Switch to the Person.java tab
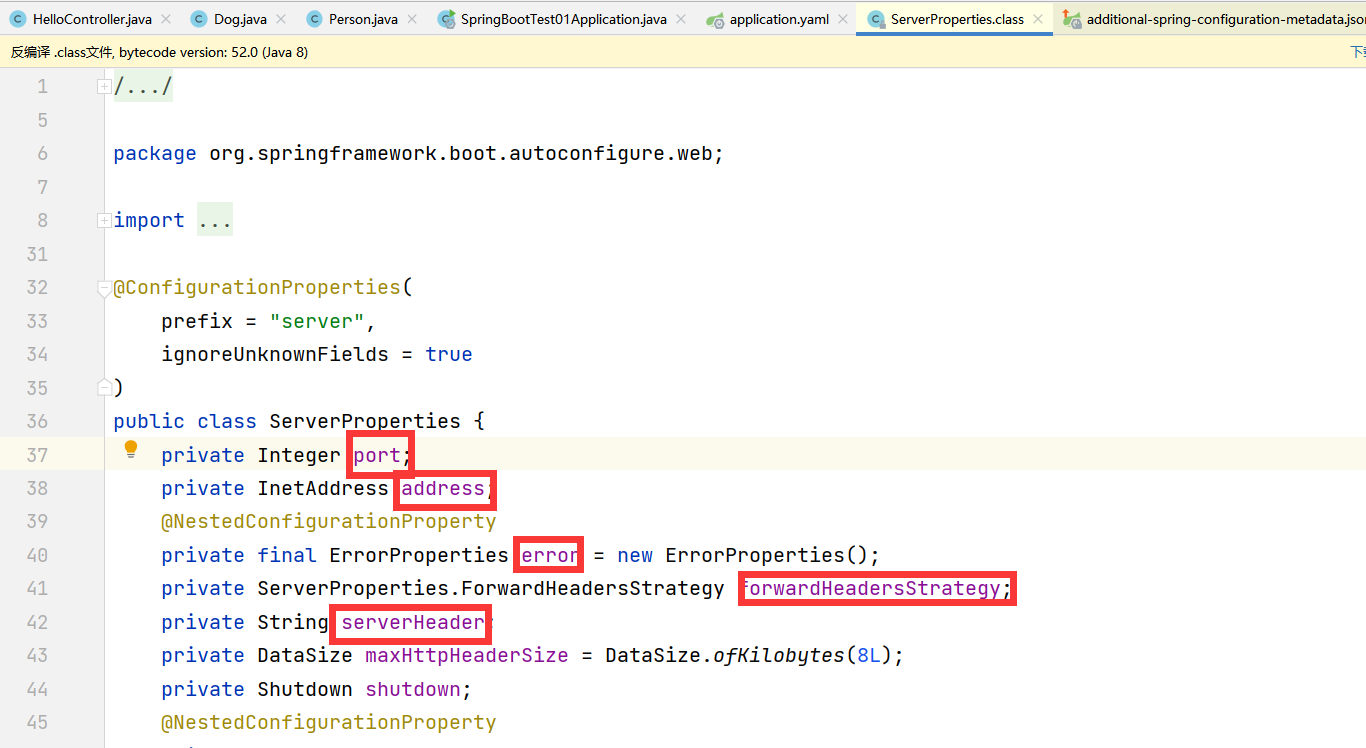 363,19
